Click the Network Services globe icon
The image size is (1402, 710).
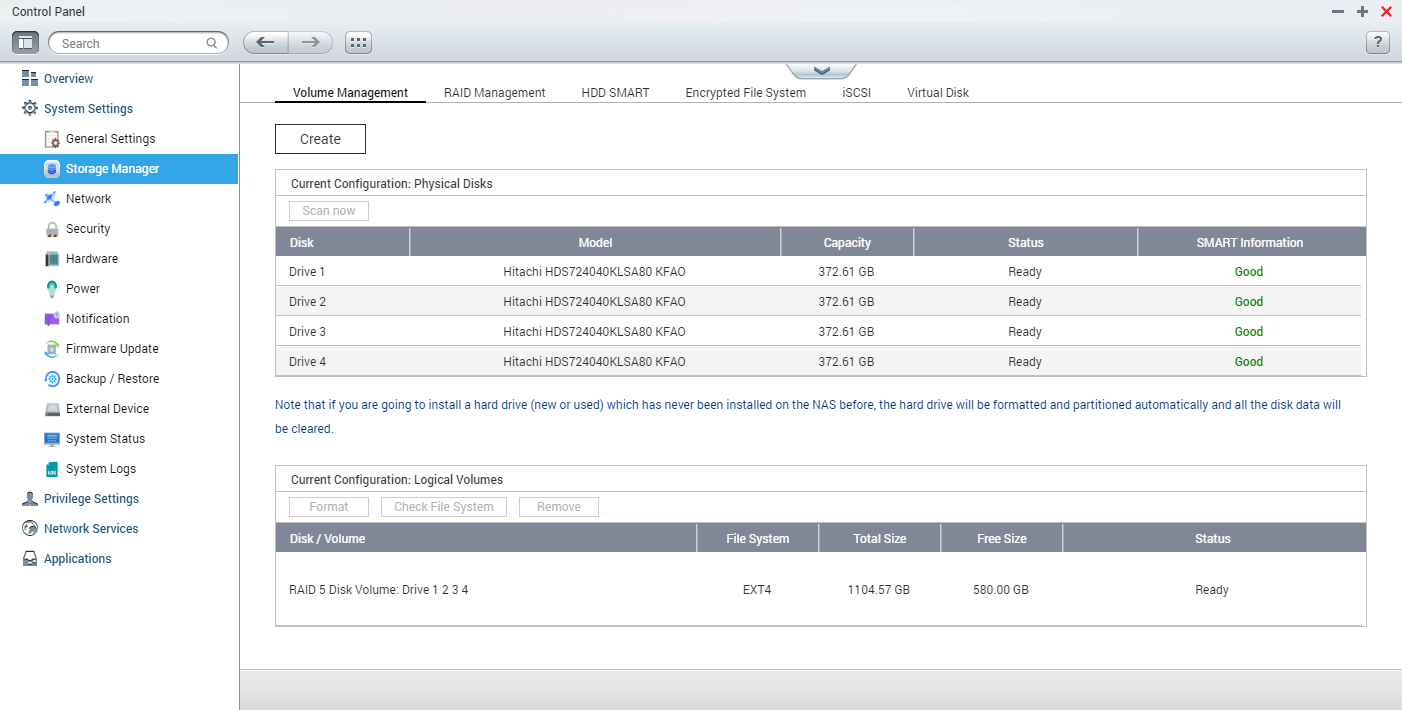pos(30,528)
